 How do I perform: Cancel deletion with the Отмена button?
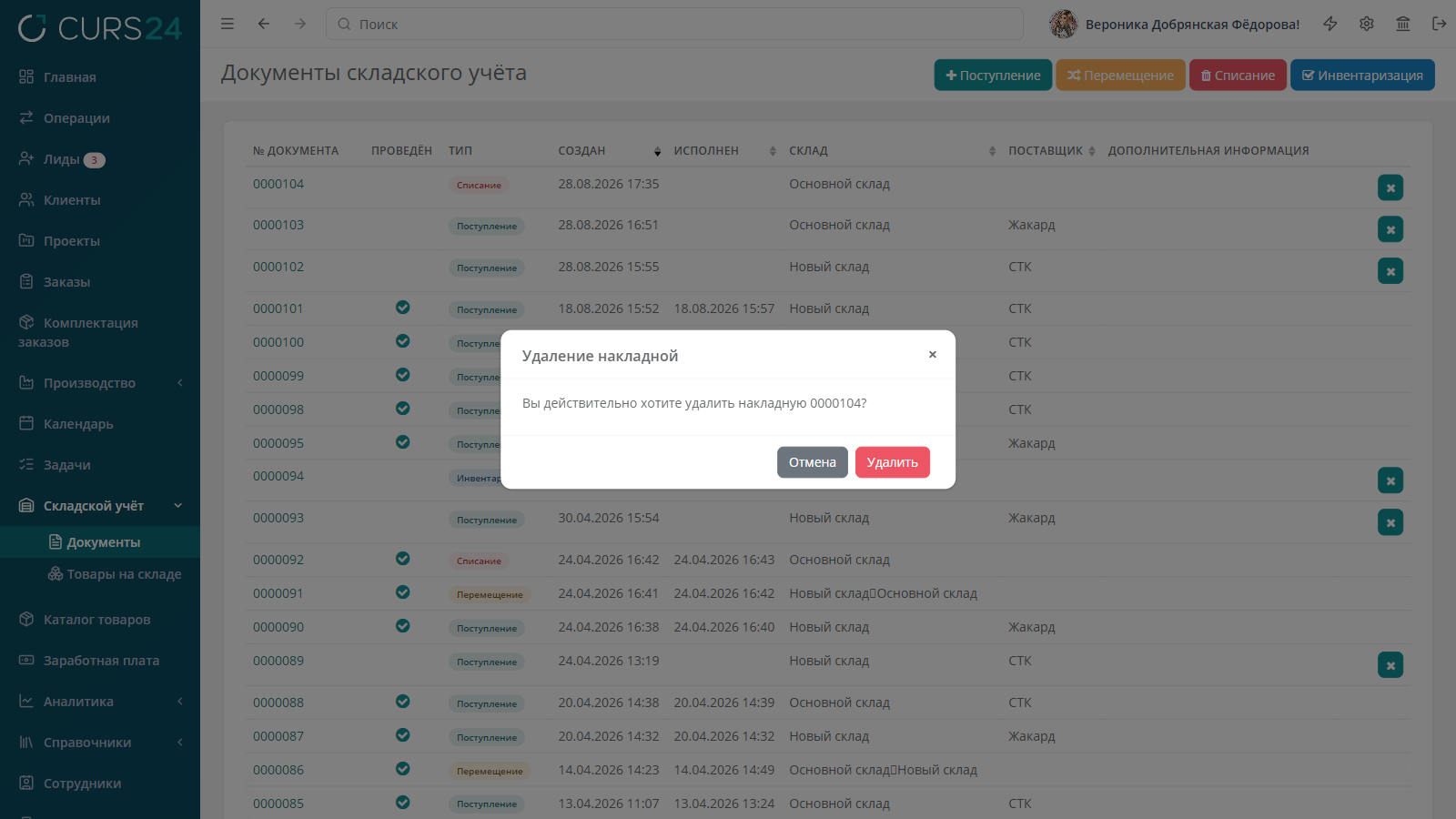[x=812, y=462]
